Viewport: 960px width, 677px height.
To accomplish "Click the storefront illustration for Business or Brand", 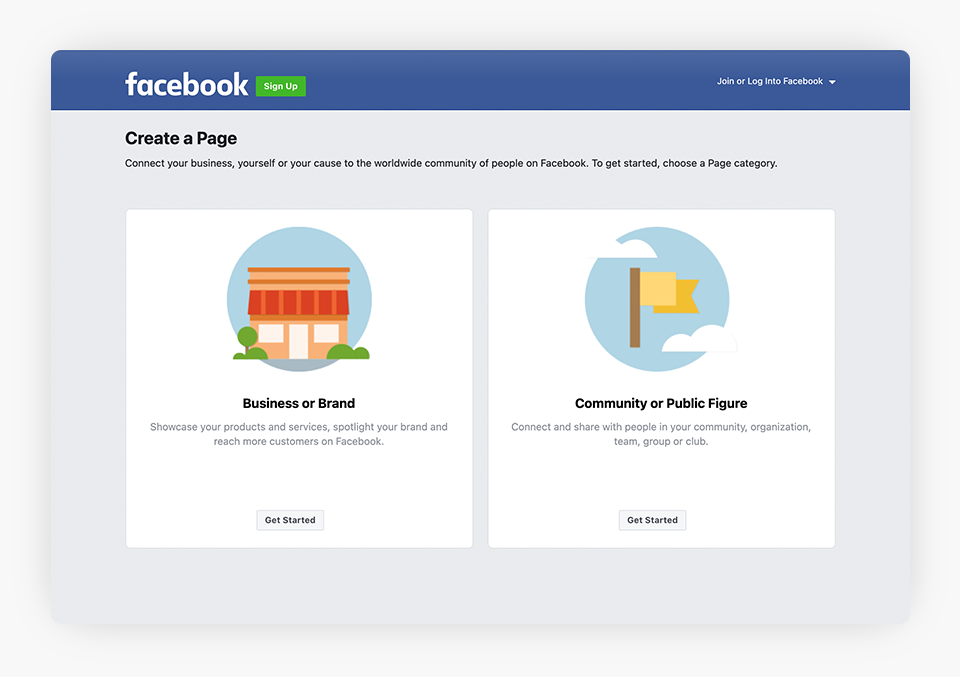I will [x=299, y=300].
